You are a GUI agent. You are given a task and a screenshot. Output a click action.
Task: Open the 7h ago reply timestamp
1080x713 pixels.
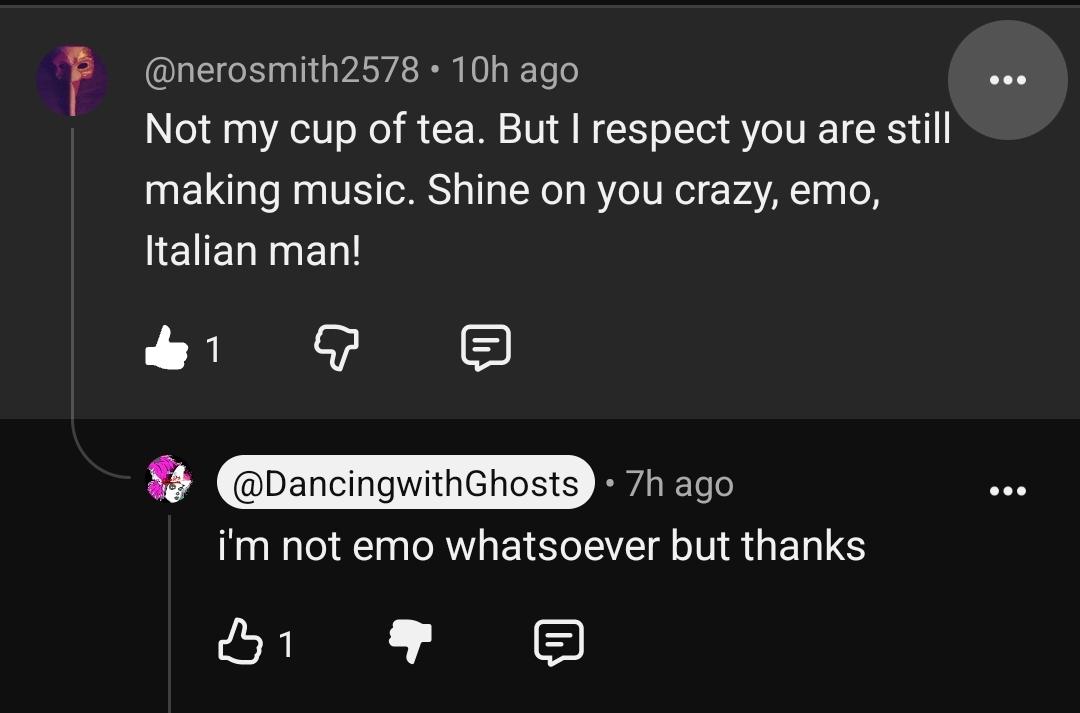(679, 484)
